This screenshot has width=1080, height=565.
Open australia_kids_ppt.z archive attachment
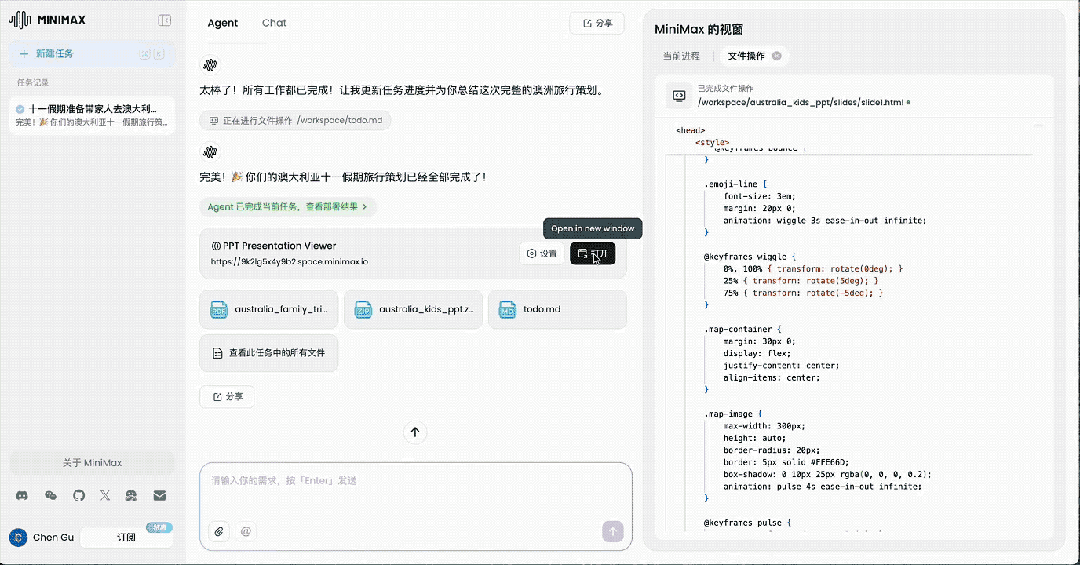tap(413, 309)
